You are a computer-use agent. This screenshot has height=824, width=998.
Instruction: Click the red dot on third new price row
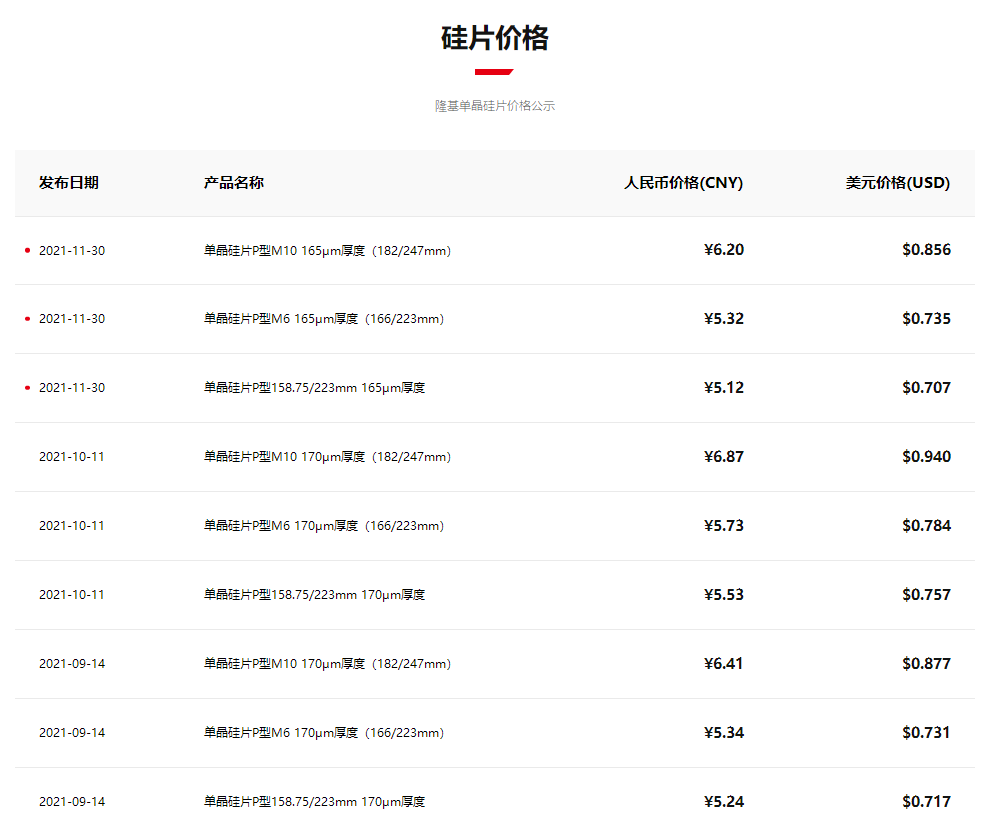[25, 387]
